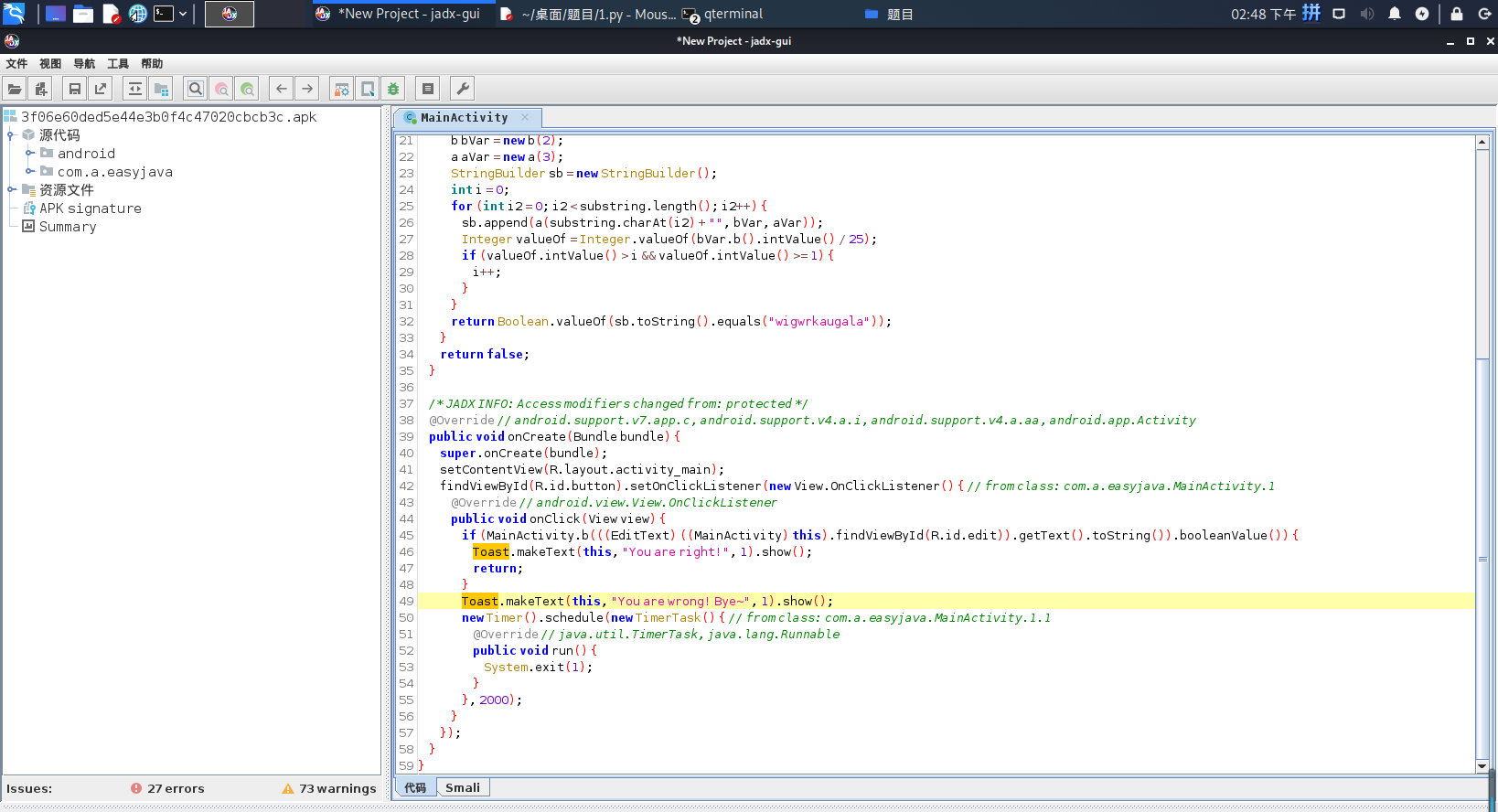Open terminal emulator icon in top panel
1498x812 pixels.
[164, 14]
